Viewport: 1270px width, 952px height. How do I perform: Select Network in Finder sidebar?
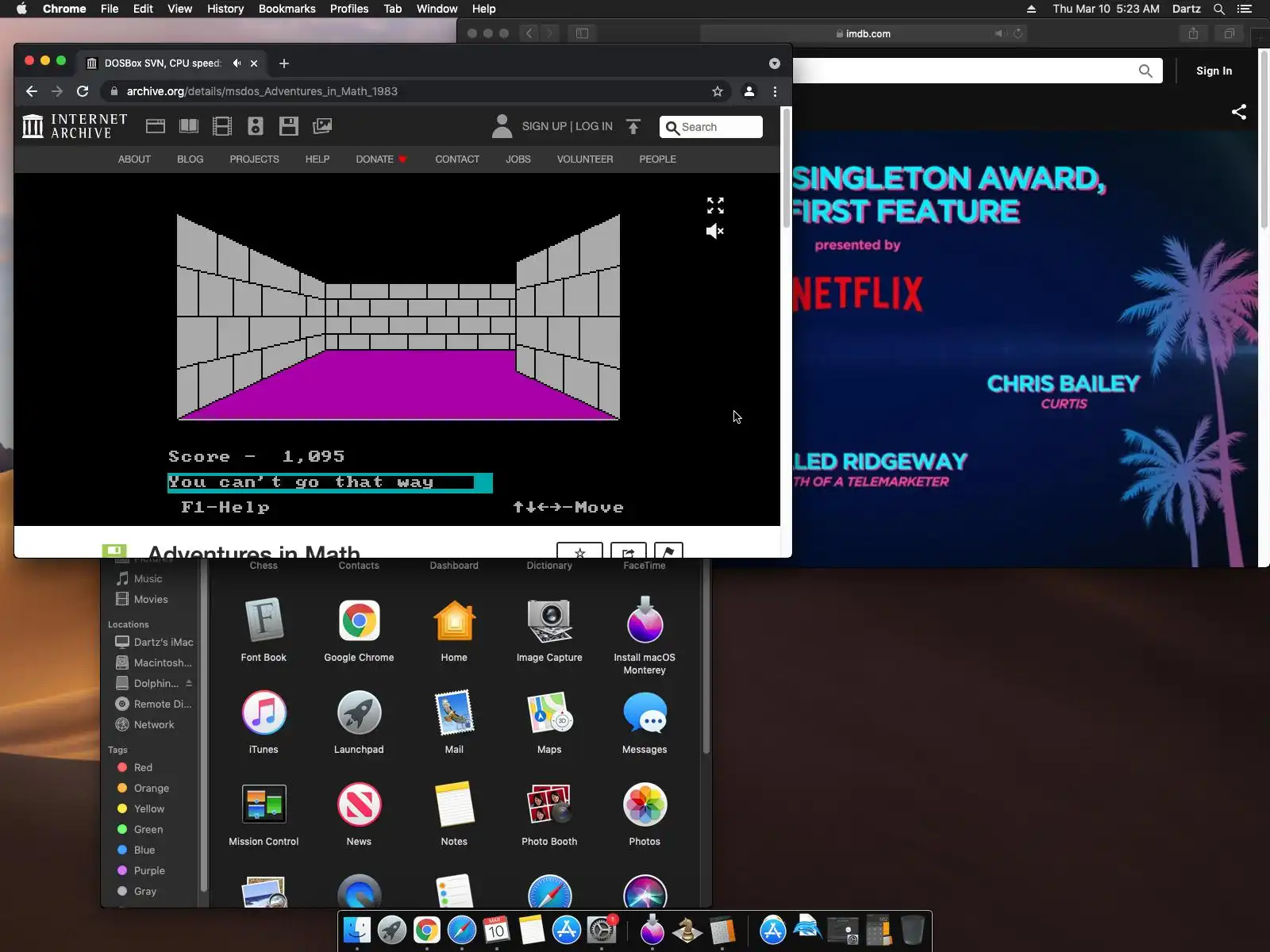point(153,724)
